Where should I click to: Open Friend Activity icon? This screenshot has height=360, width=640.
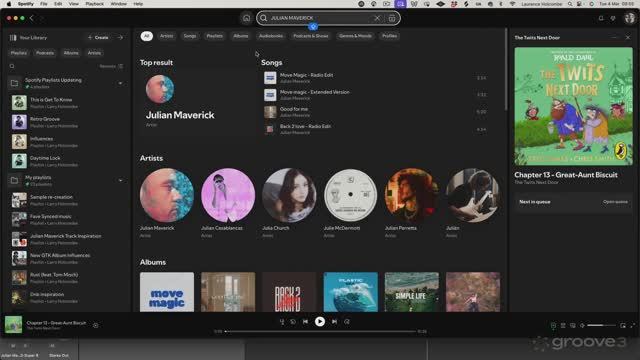coord(613,18)
